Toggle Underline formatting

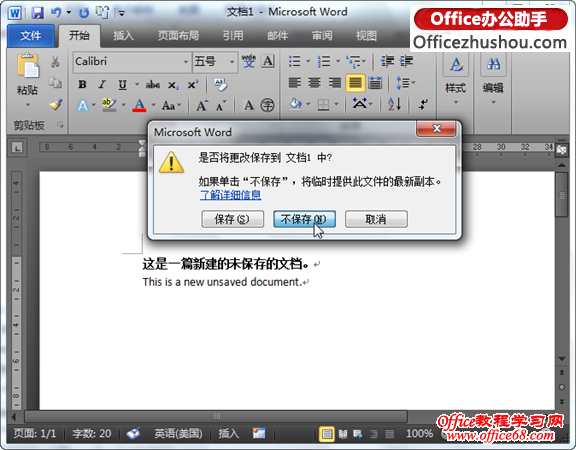click(122, 84)
